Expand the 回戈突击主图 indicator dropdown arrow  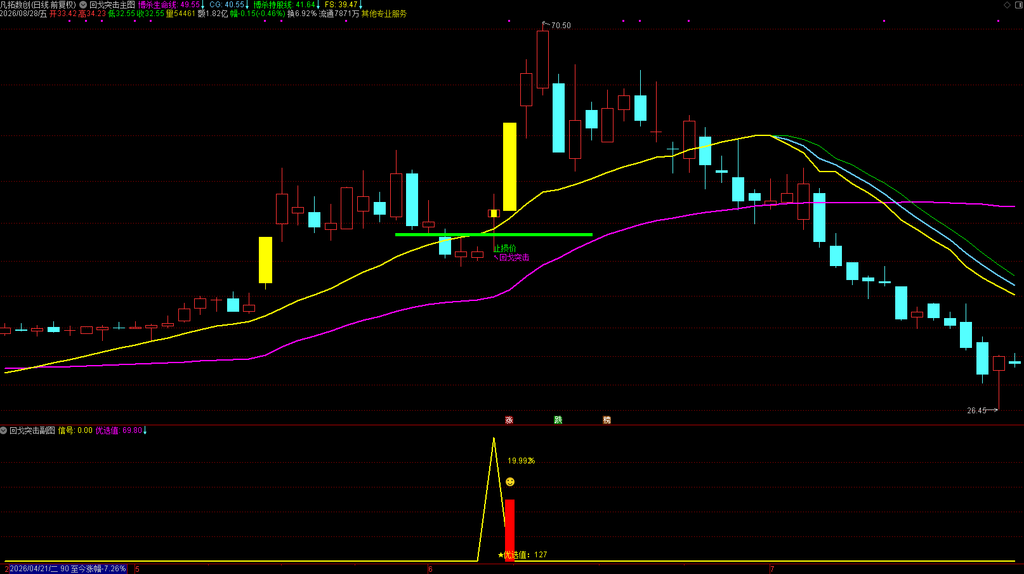[83, 5]
